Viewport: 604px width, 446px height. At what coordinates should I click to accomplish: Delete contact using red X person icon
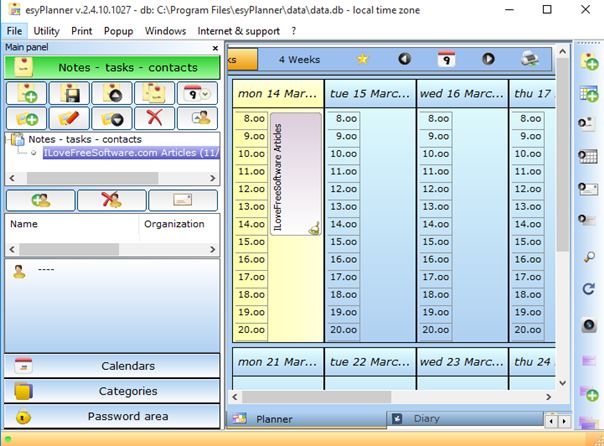pyautogui.click(x=112, y=199)
